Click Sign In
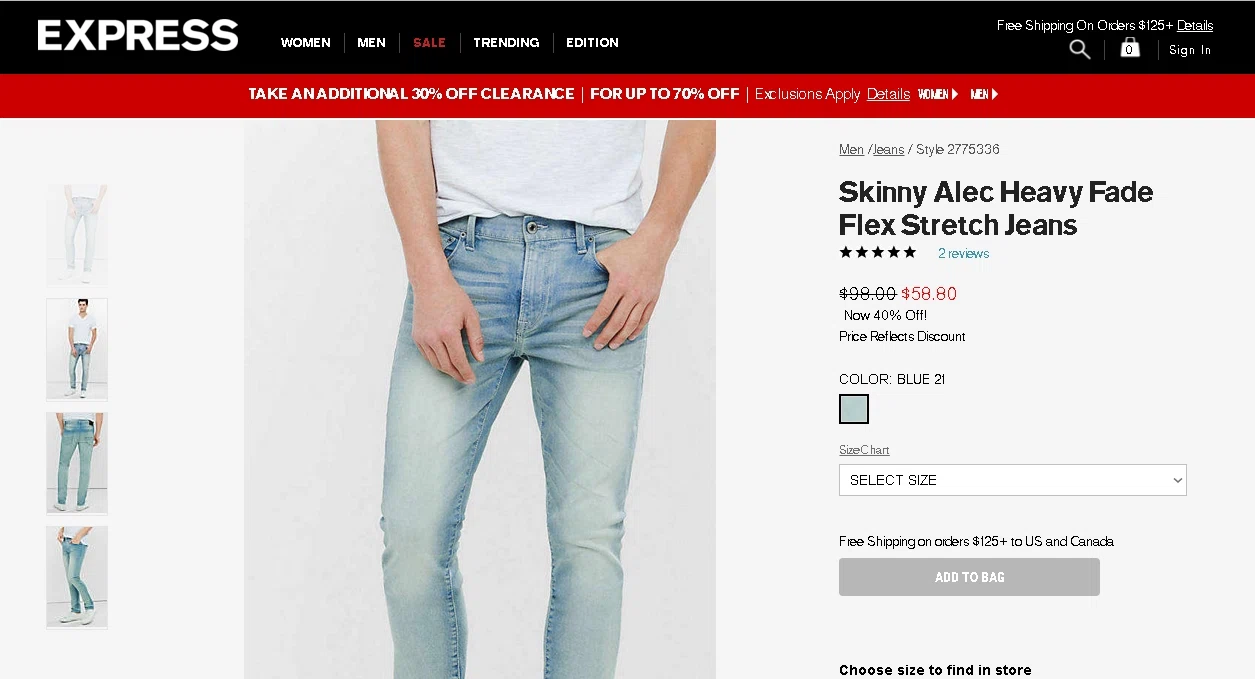The width and height of the screenshot is (1255, 679). tap(1190, 50)
